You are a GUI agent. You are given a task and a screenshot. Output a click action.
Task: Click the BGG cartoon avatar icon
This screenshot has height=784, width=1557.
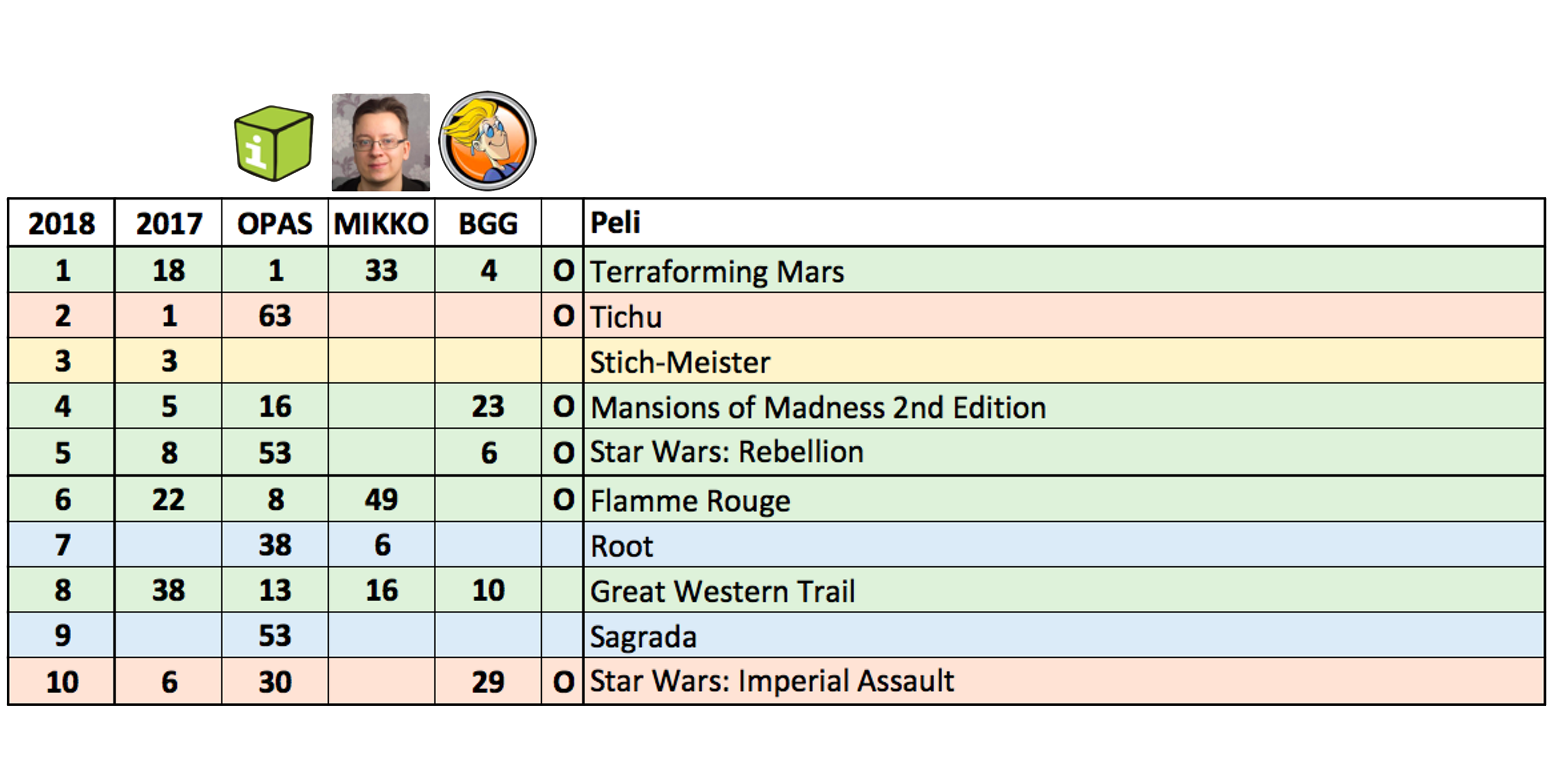(487, 141)
